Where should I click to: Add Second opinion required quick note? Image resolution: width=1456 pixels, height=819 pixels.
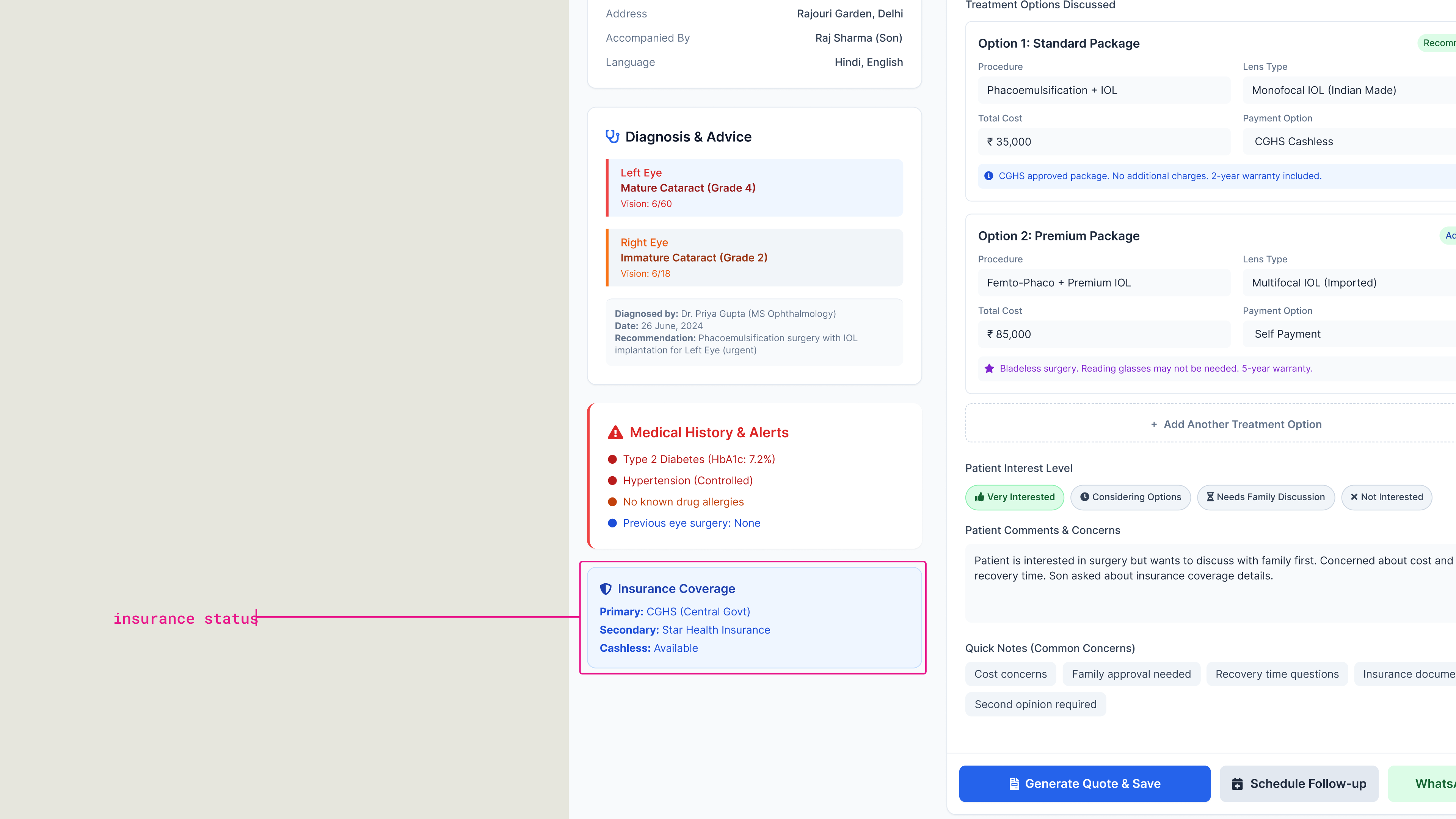(x=1036, y=704)
